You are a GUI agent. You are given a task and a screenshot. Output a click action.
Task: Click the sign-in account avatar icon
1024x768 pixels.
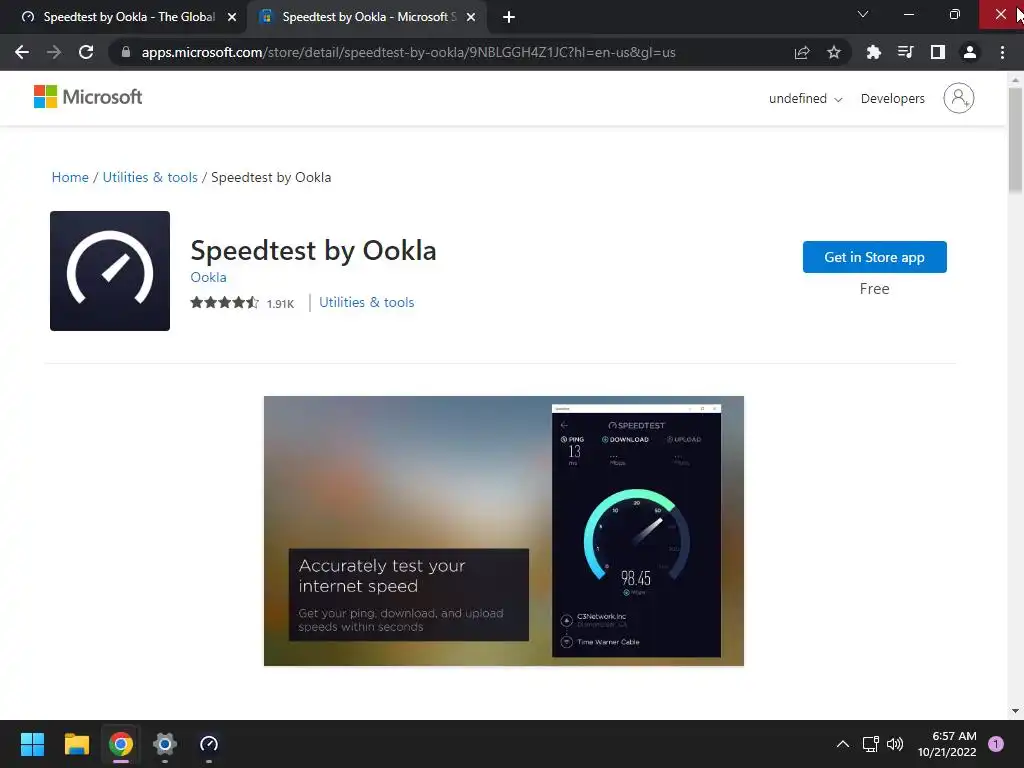tap(958, 99)
